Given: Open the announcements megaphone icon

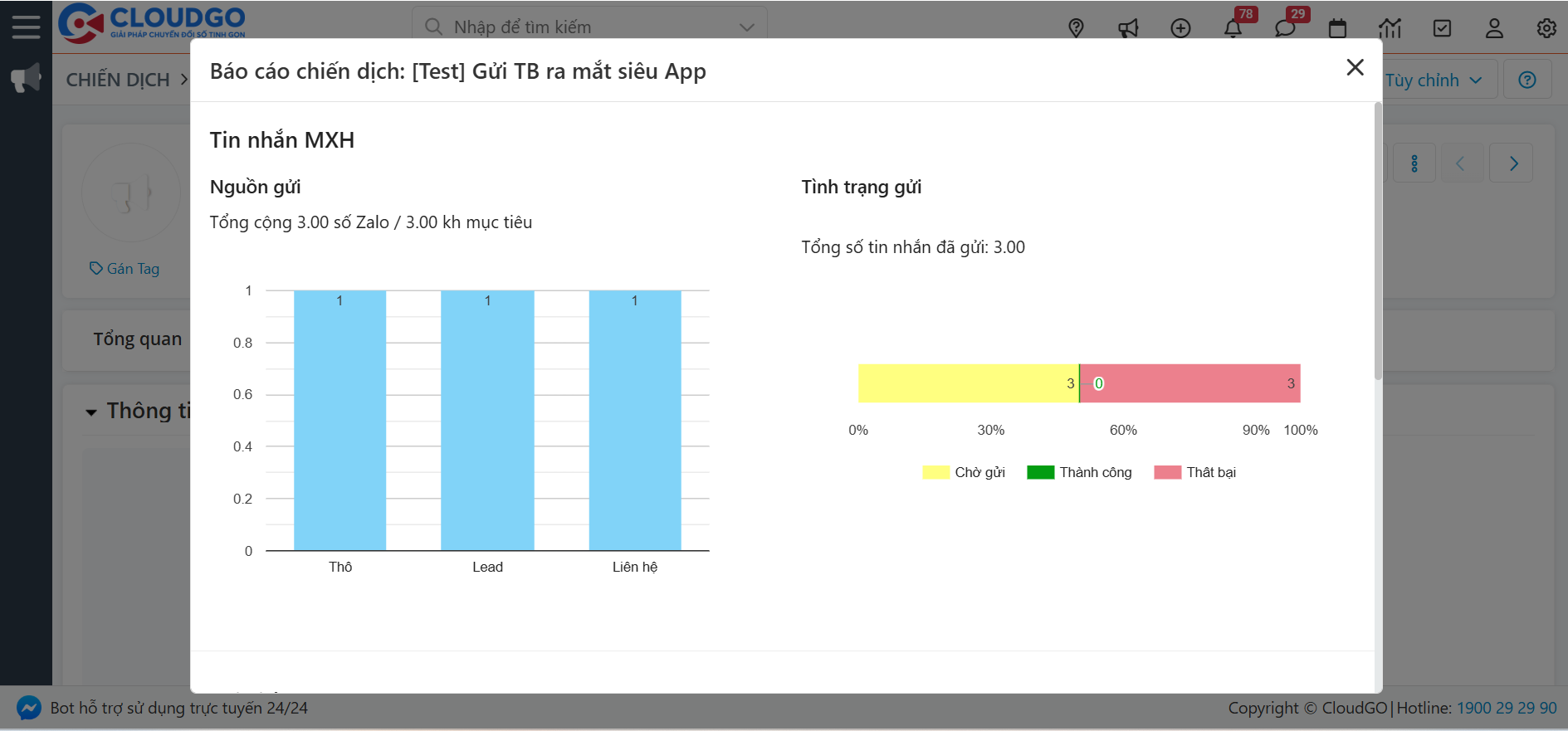Looking at the screenshot, I should [1128, 29].
